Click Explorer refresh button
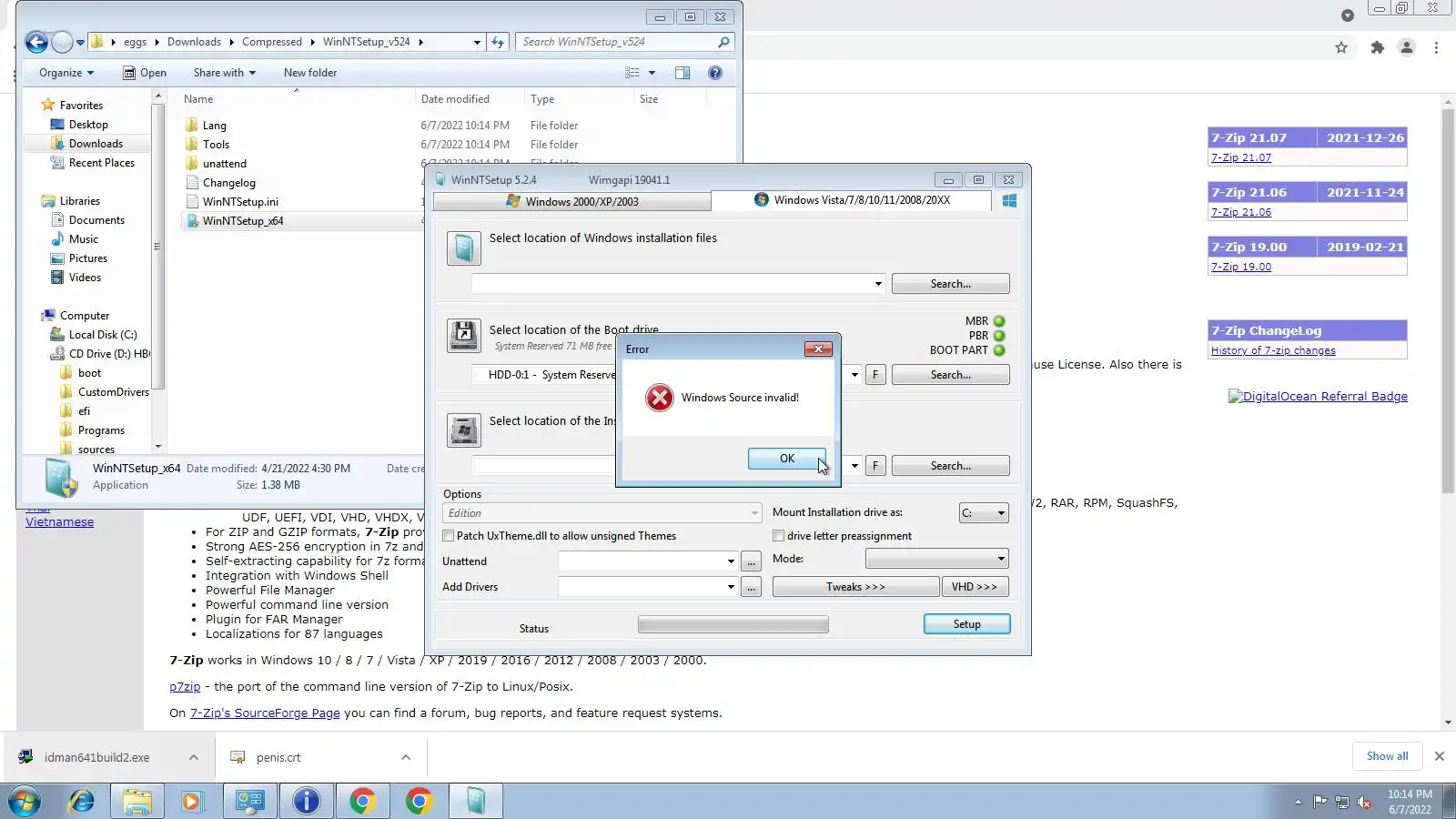 tap(498, 42)
